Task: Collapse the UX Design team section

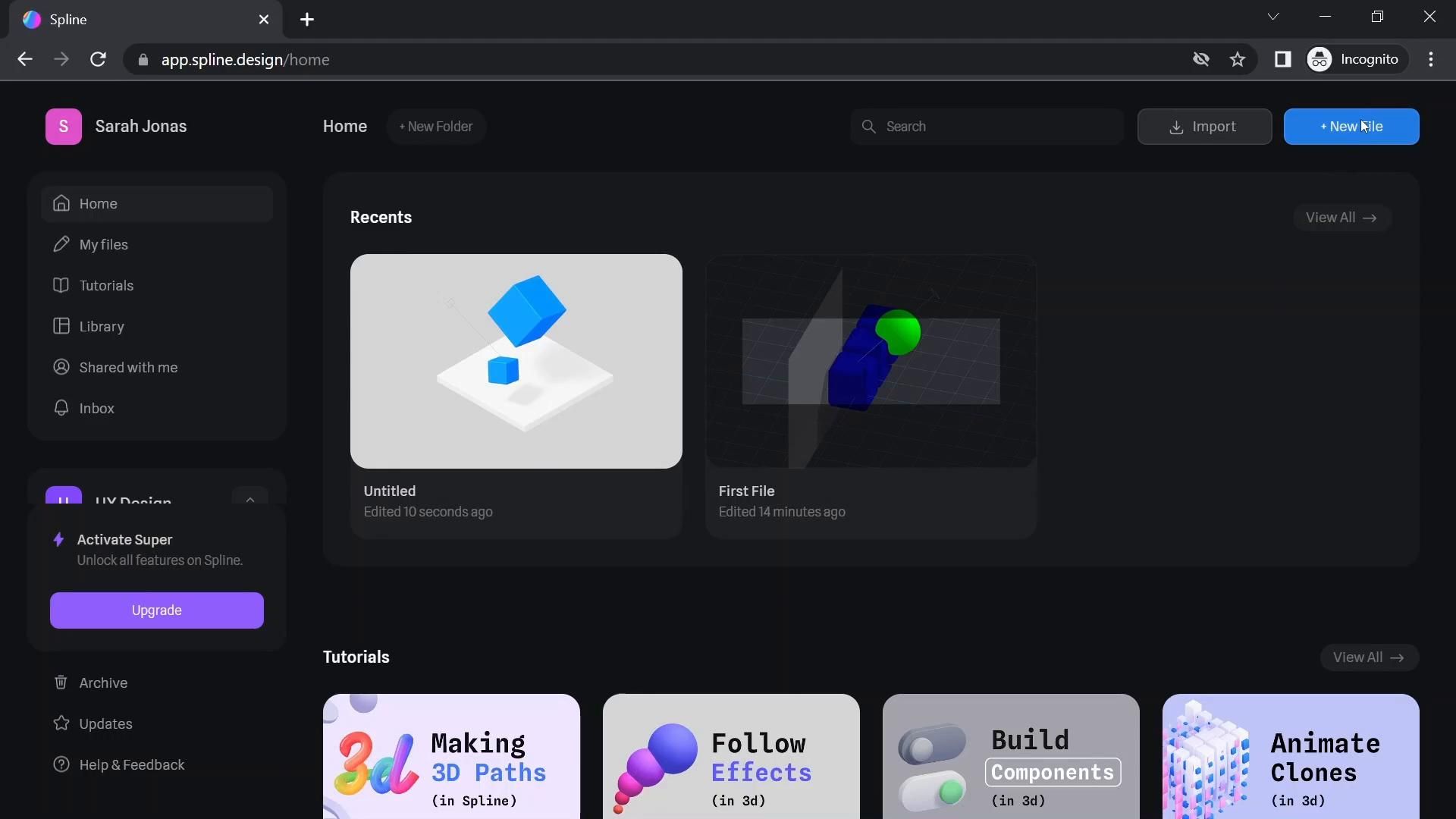Action: (x=250, y=498)
